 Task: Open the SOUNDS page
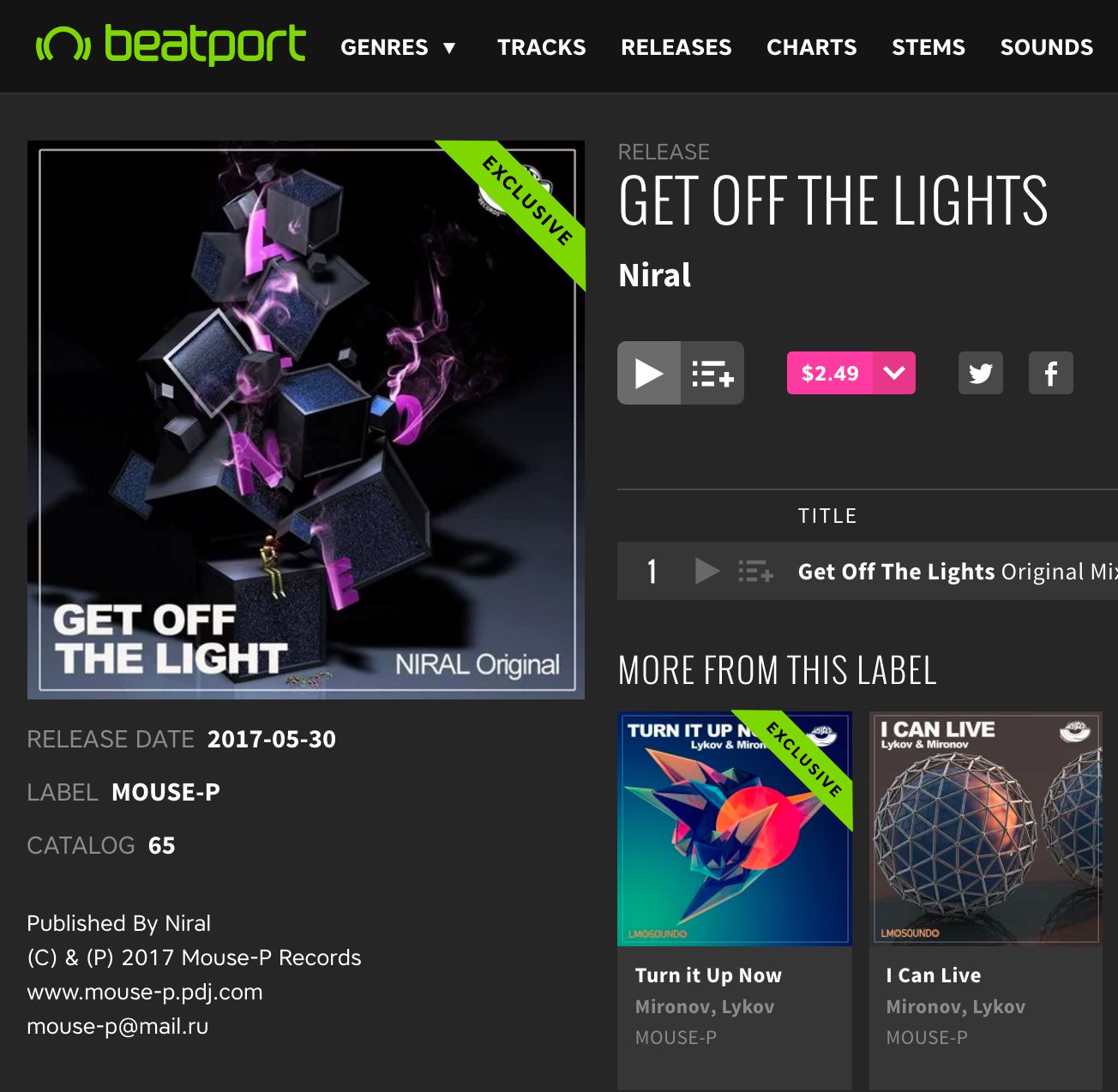tap(1047, 47)
